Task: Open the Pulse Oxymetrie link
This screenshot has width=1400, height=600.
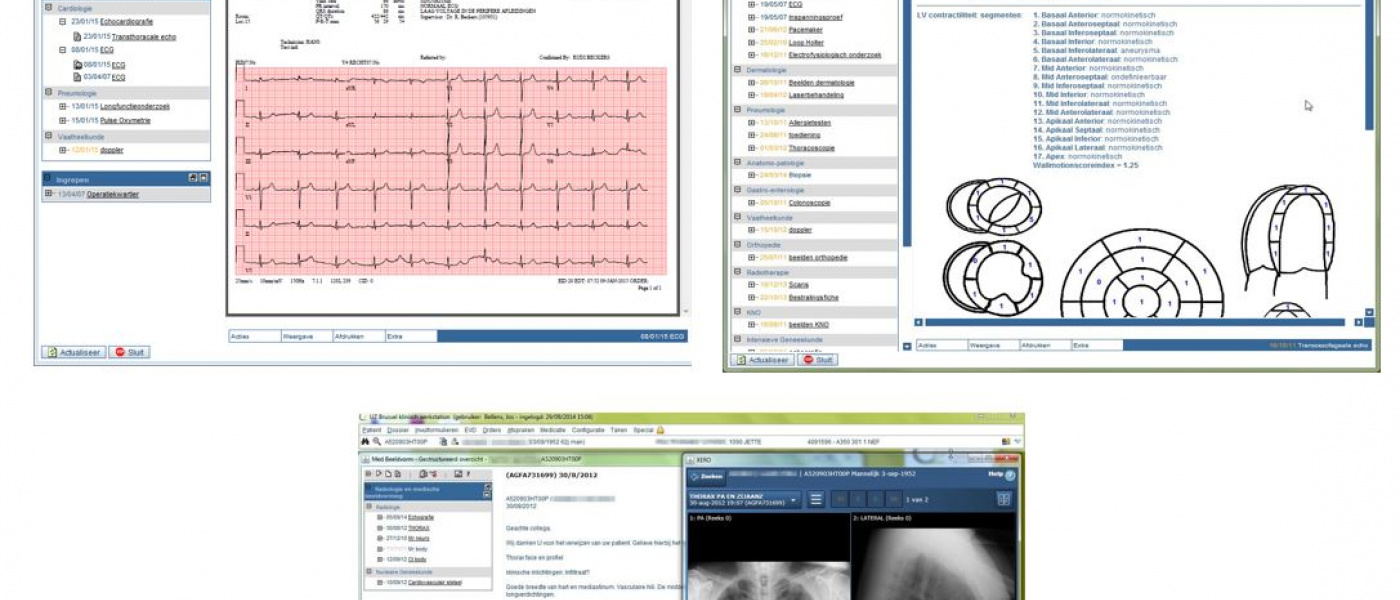Action: coord(125,120)
